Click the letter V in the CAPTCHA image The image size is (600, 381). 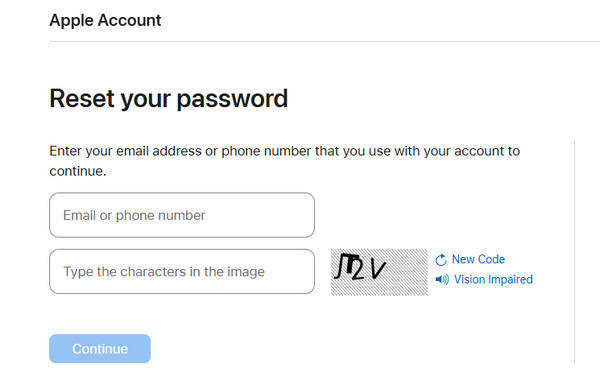(x=378, y=269)
